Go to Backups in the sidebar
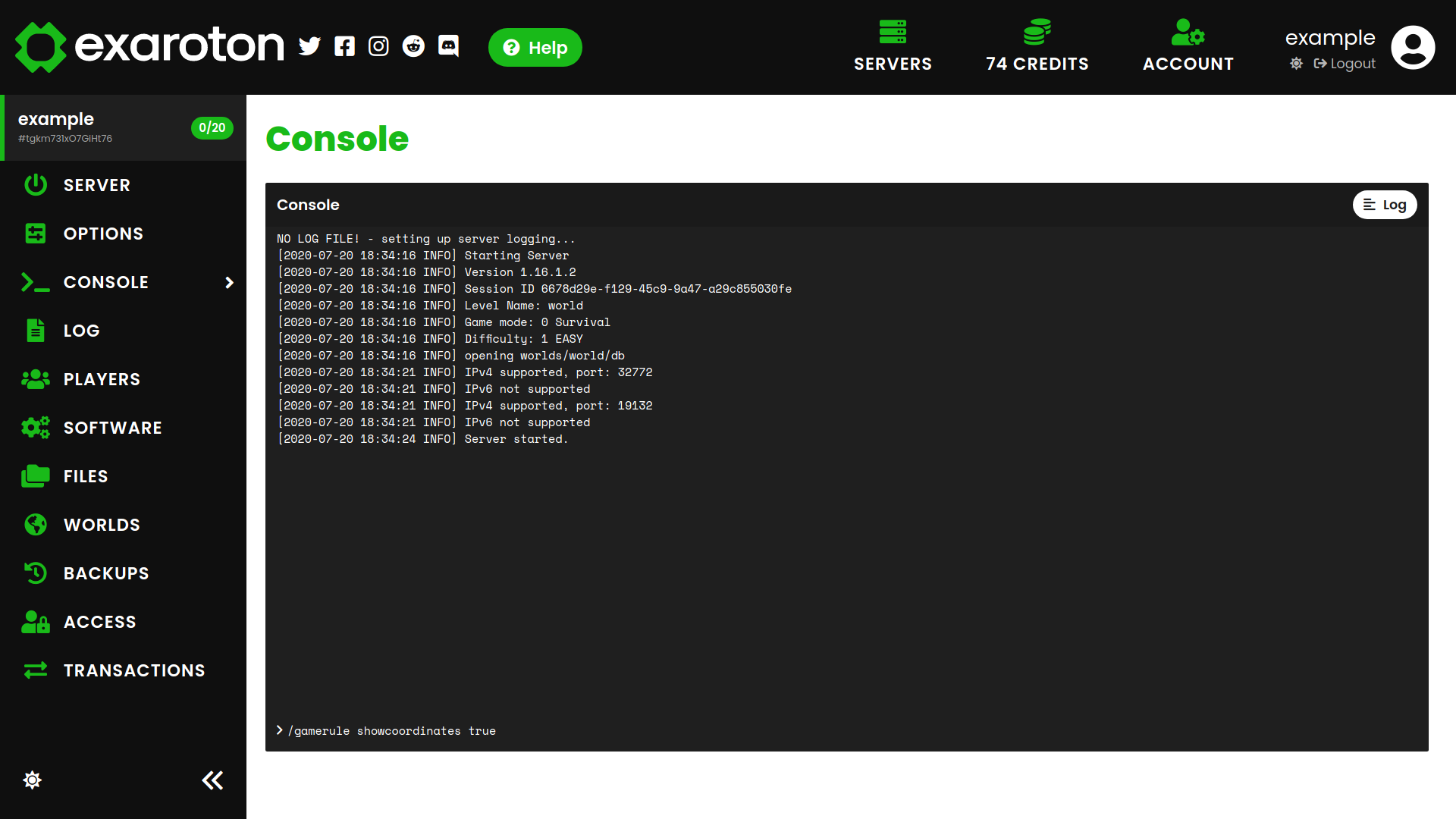 (106, 573)
